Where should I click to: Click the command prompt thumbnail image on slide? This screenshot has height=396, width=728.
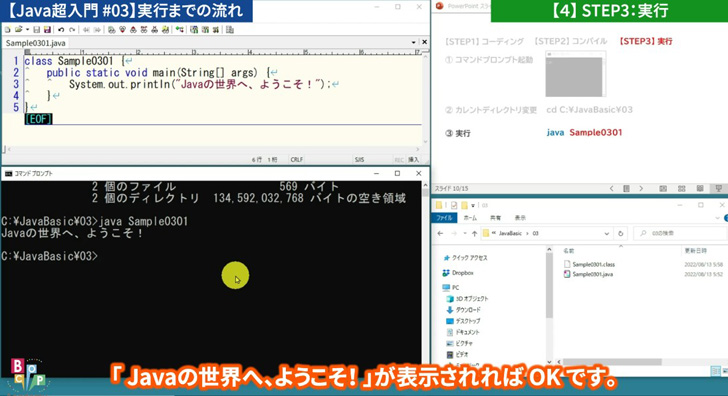coord(576,74)
